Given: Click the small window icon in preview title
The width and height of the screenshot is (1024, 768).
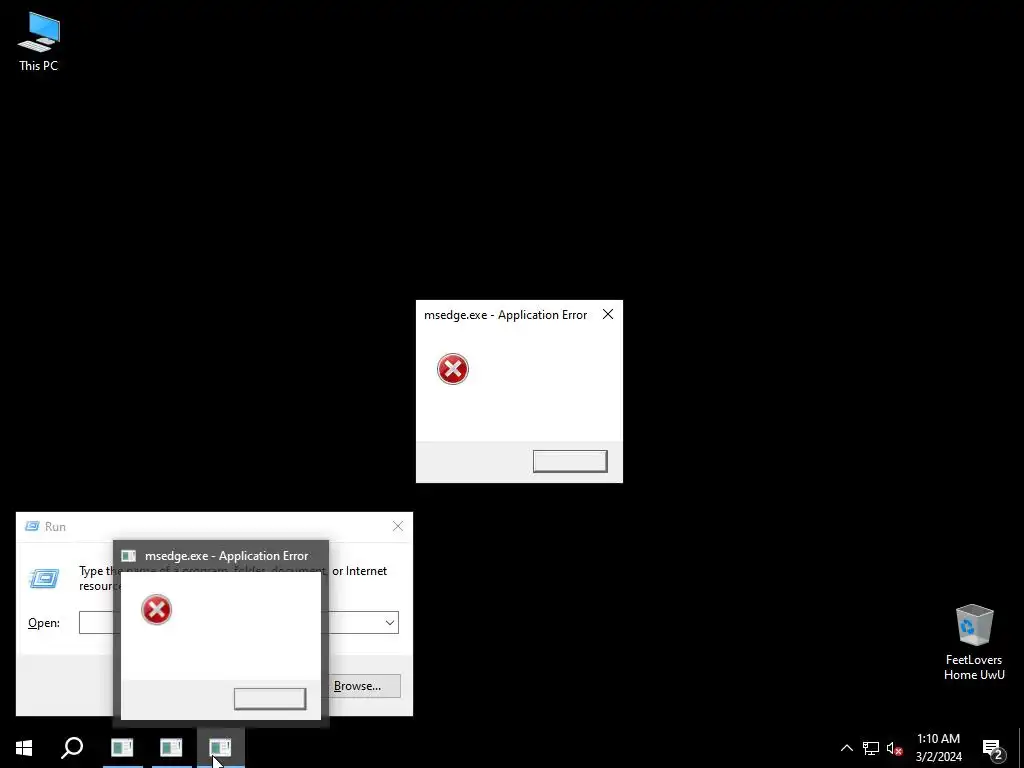Looking at the screenshot, I should coord(129,556).
